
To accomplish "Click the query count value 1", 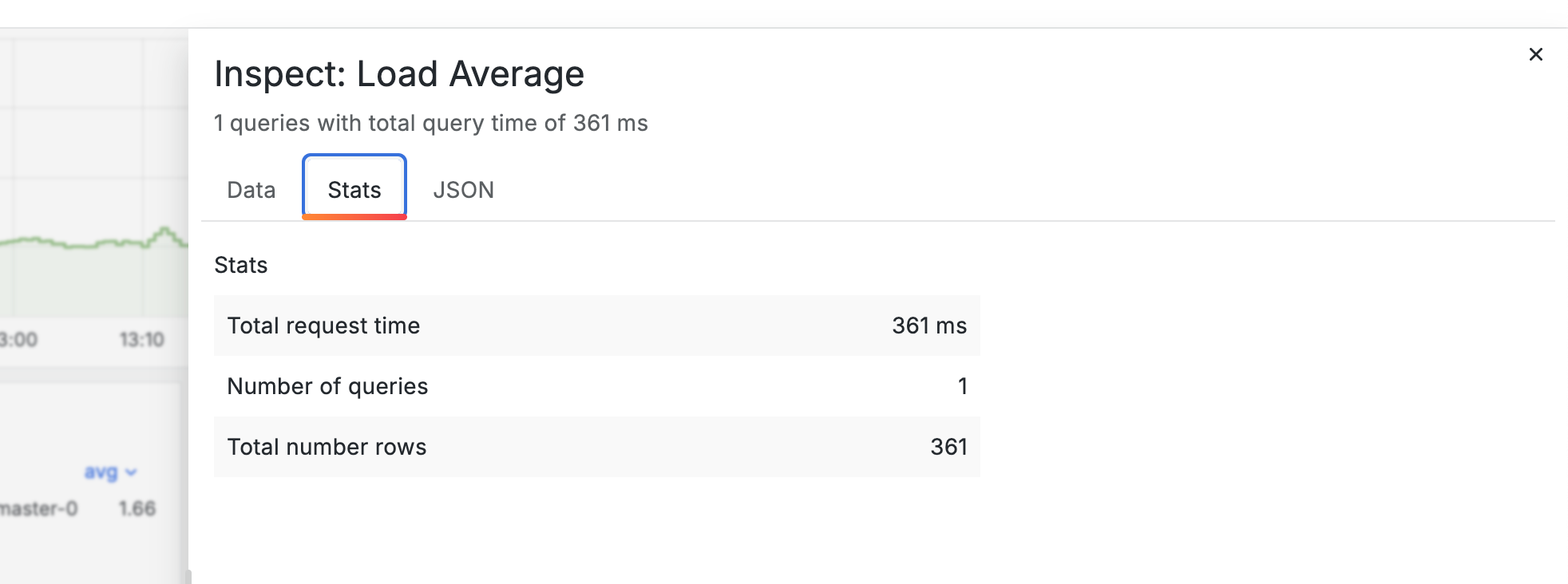I will (x=962, y=386).
